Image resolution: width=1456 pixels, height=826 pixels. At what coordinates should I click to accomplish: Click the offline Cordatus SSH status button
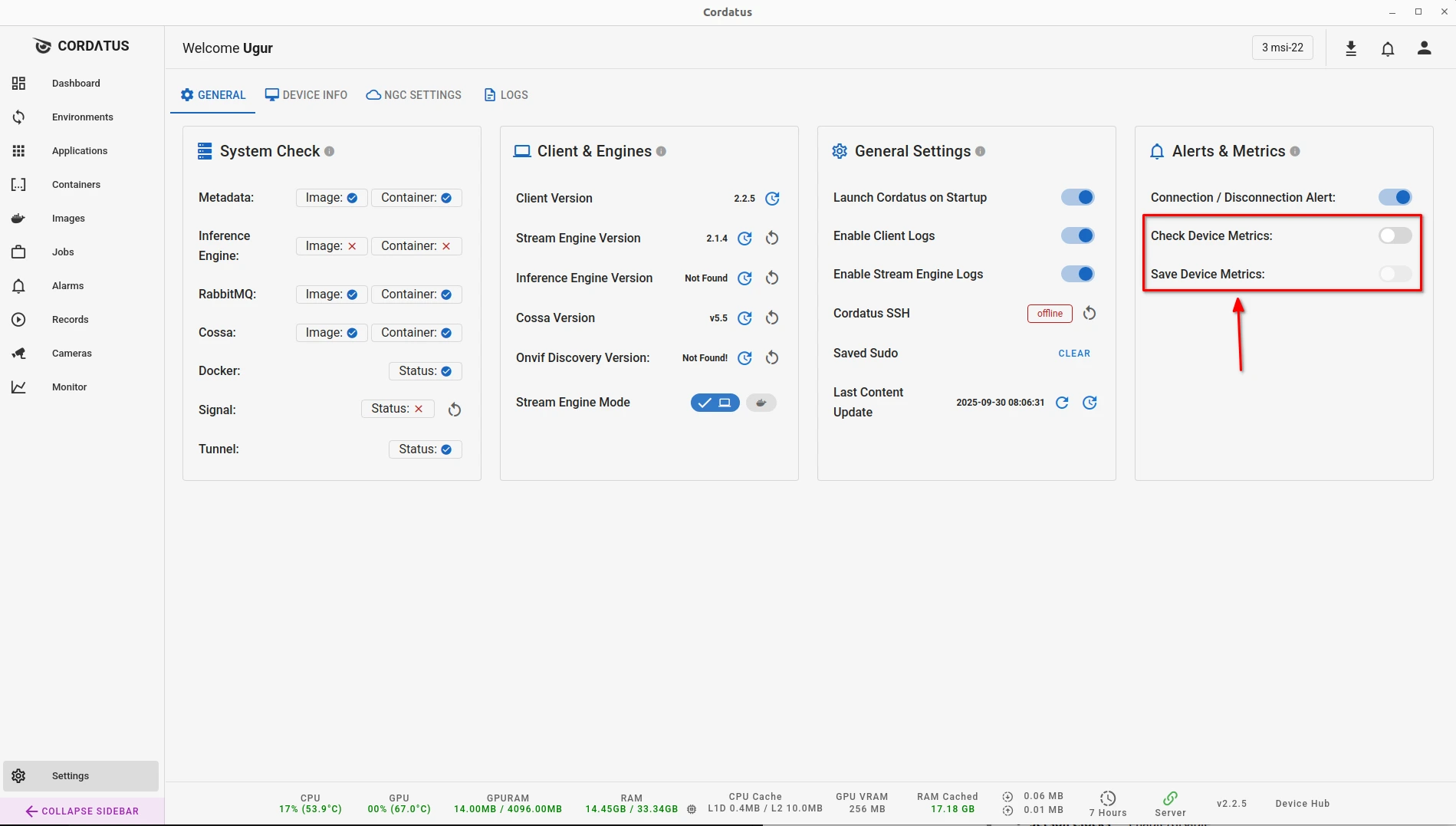pyautogui.click(x=1049, y=314)
